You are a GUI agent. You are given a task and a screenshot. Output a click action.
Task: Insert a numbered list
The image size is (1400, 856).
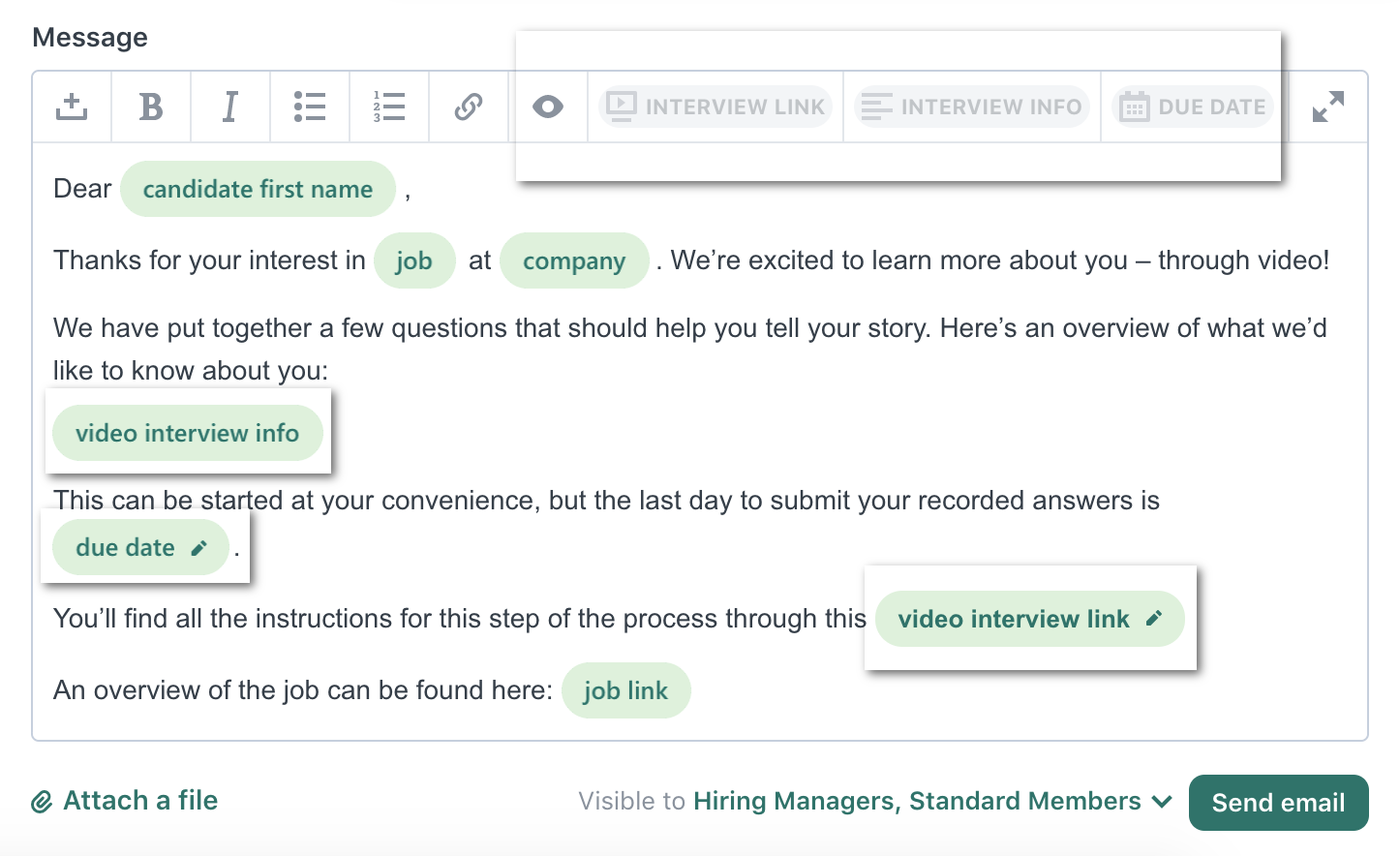[389, 107]
